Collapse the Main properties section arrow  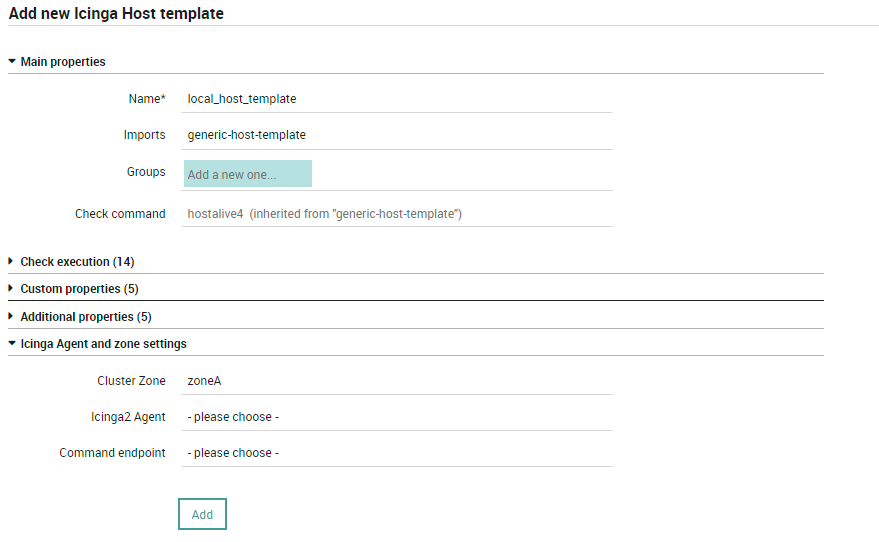(12, 62)
